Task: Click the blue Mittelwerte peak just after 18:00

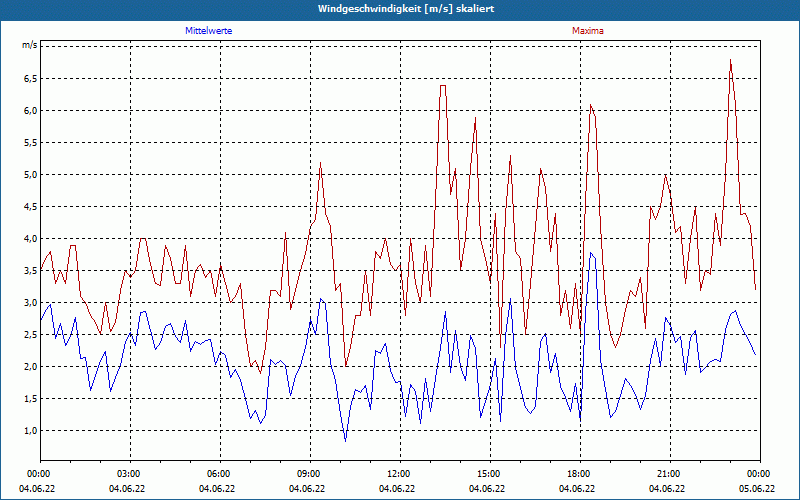Action: (591, 253)
